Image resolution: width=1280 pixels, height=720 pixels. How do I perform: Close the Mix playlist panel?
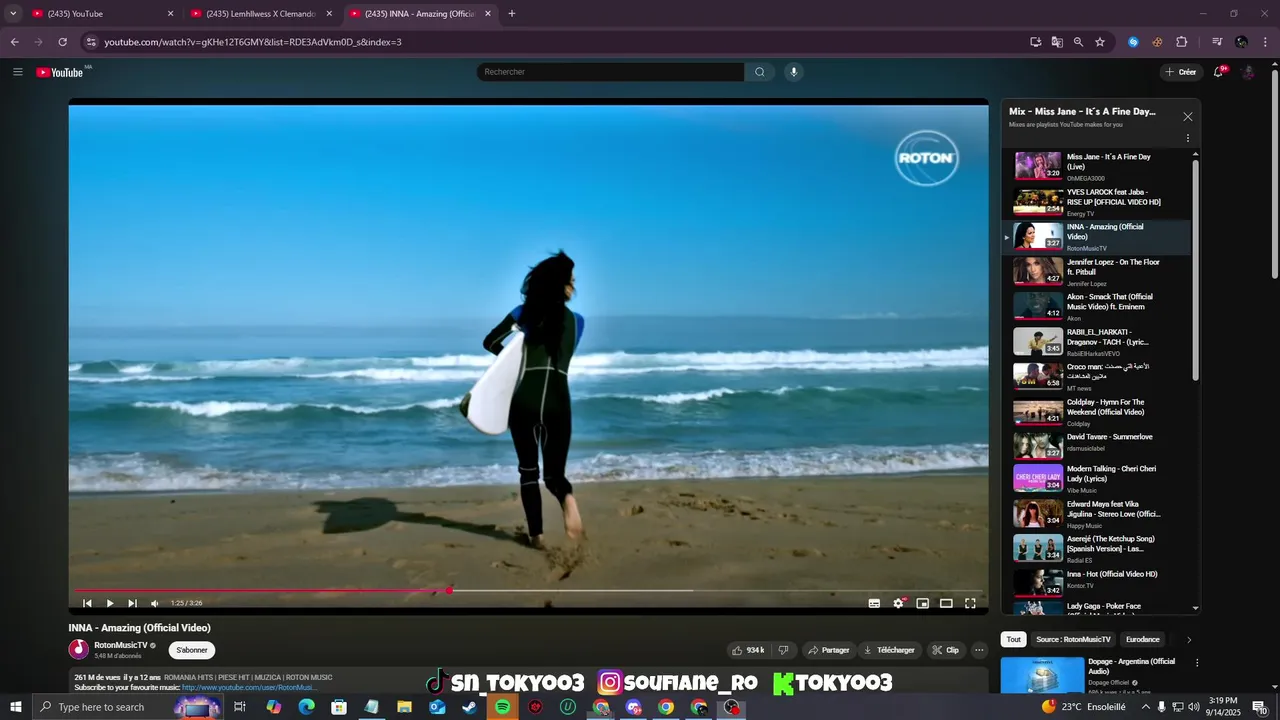1188,117
